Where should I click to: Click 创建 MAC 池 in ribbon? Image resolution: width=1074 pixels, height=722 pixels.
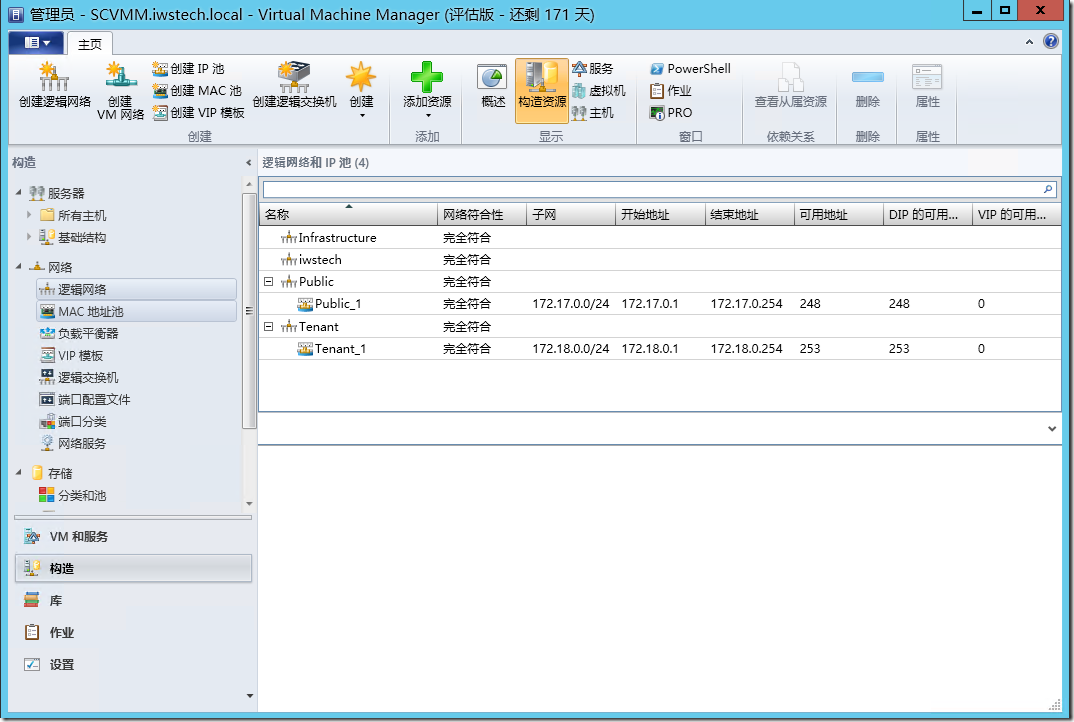tap(197, 90)
